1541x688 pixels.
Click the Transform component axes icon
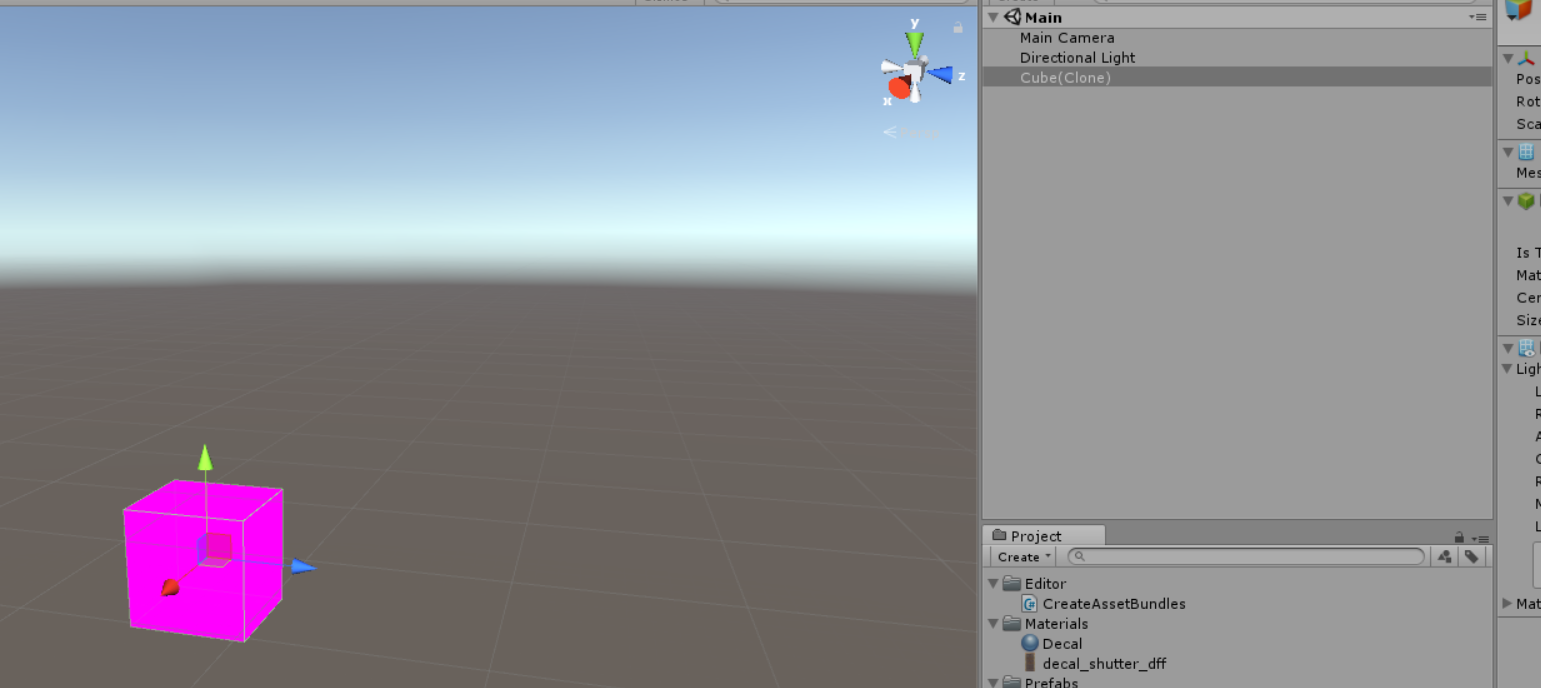coord(1526,58)
